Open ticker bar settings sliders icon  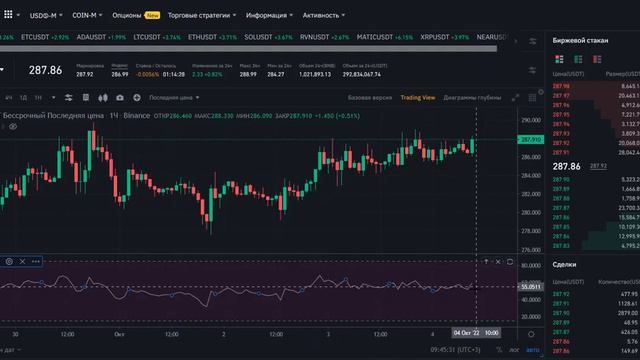532,41
